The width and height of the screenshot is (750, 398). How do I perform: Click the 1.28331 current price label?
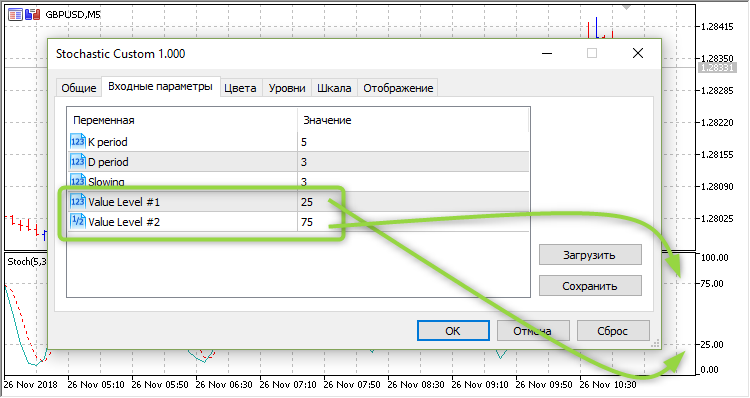pyautogui.click(x=716, y=67)
